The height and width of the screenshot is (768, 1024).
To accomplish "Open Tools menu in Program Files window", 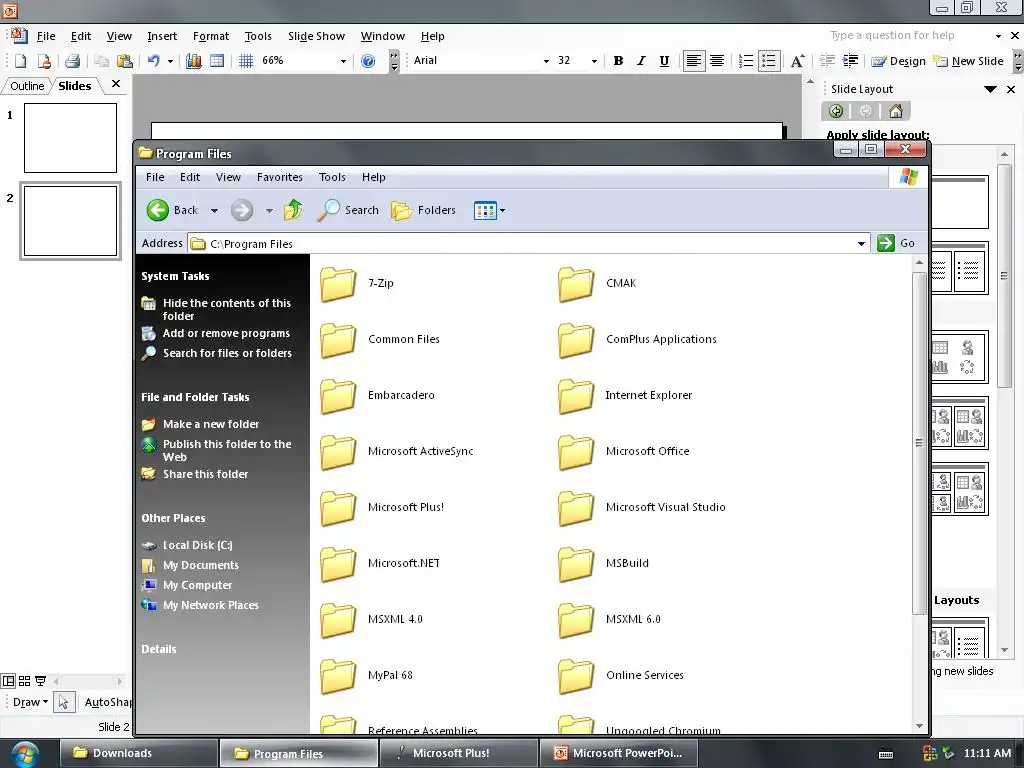I will point(332,177).
